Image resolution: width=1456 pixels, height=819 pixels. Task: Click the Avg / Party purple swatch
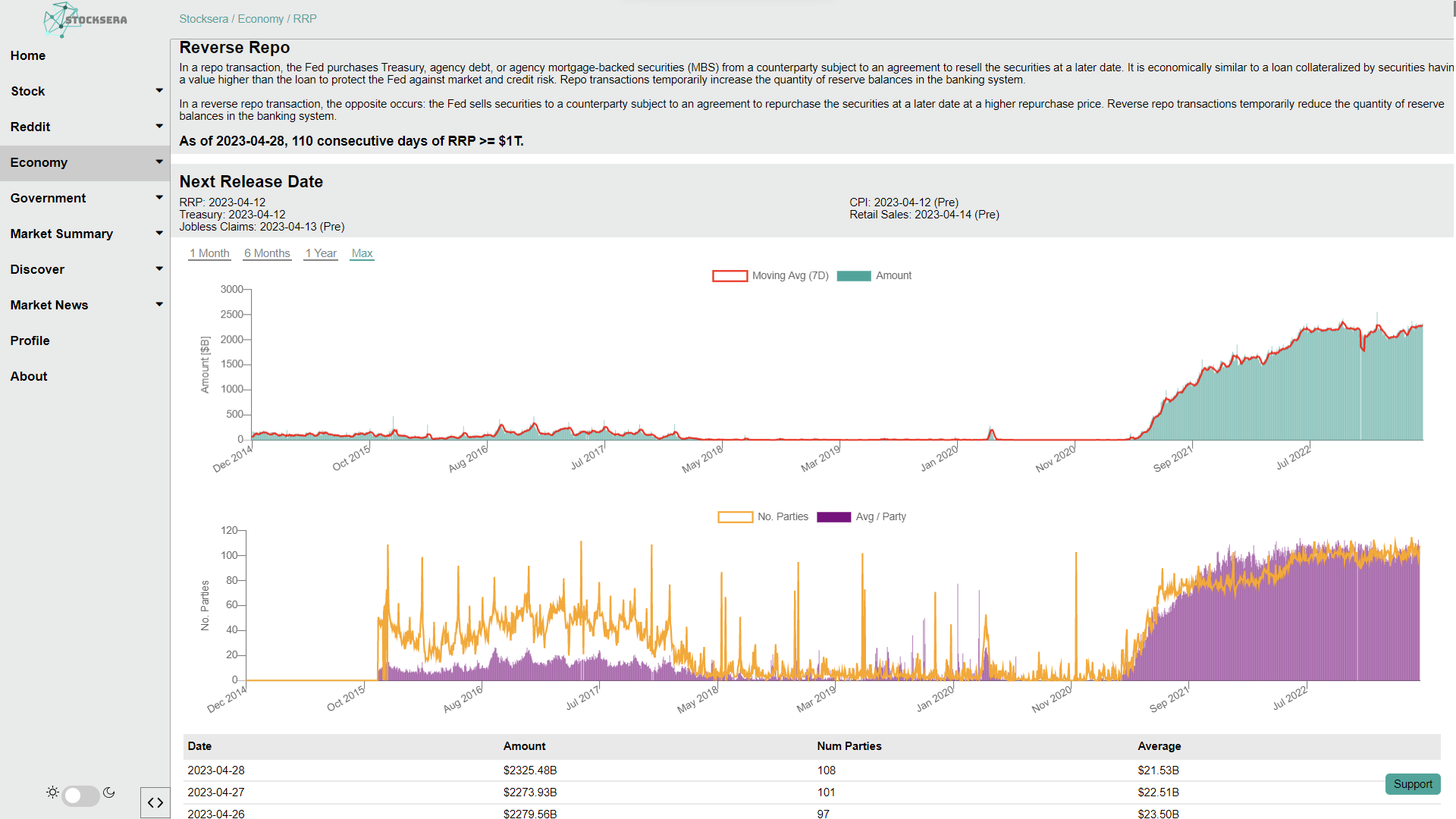click(833, 517)
